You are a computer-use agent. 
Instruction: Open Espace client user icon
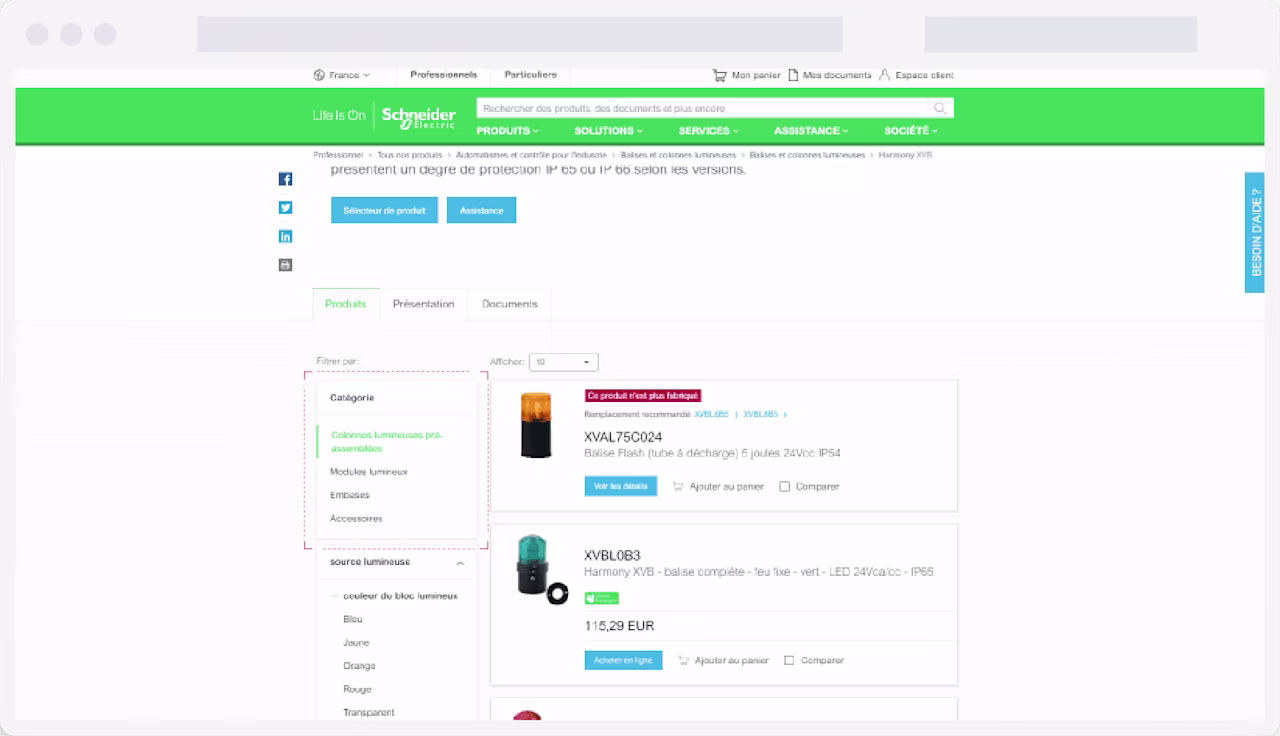[884, 75]
